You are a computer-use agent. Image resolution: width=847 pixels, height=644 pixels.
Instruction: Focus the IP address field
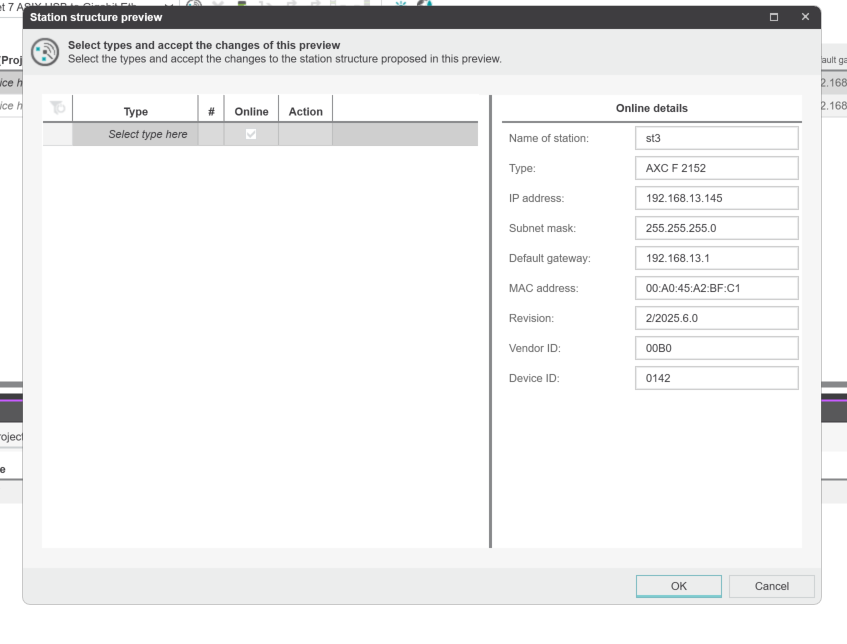point(716,198)
